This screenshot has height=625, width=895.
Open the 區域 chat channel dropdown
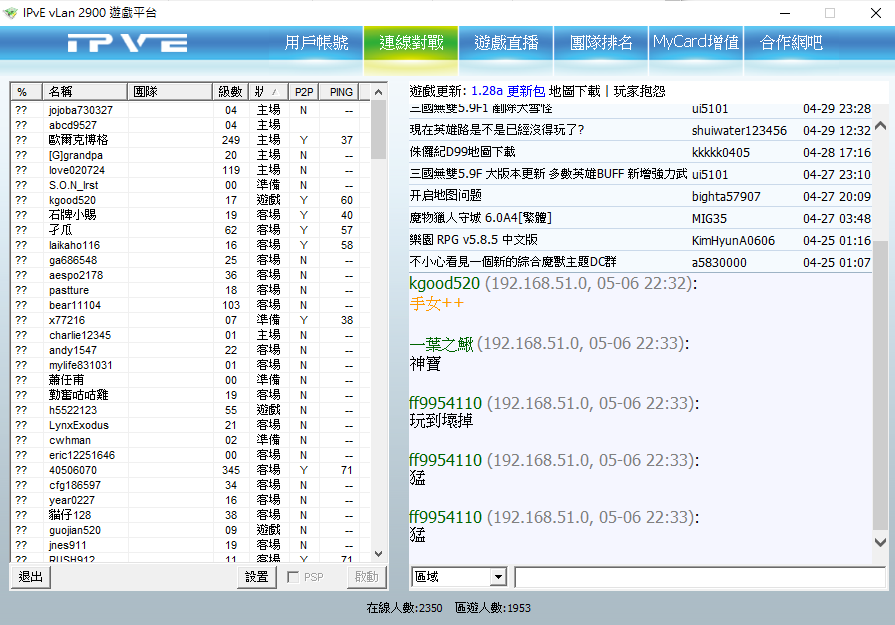498,577
